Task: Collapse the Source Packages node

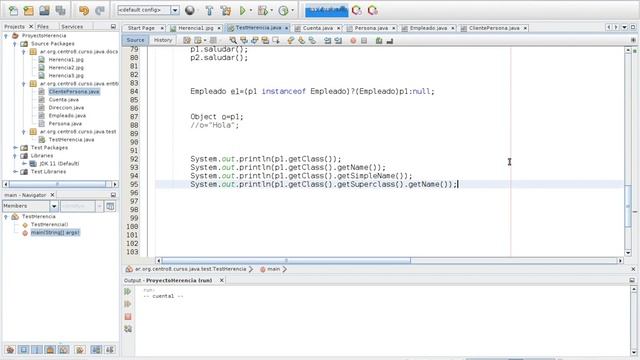Action: (x=15, y=44)
